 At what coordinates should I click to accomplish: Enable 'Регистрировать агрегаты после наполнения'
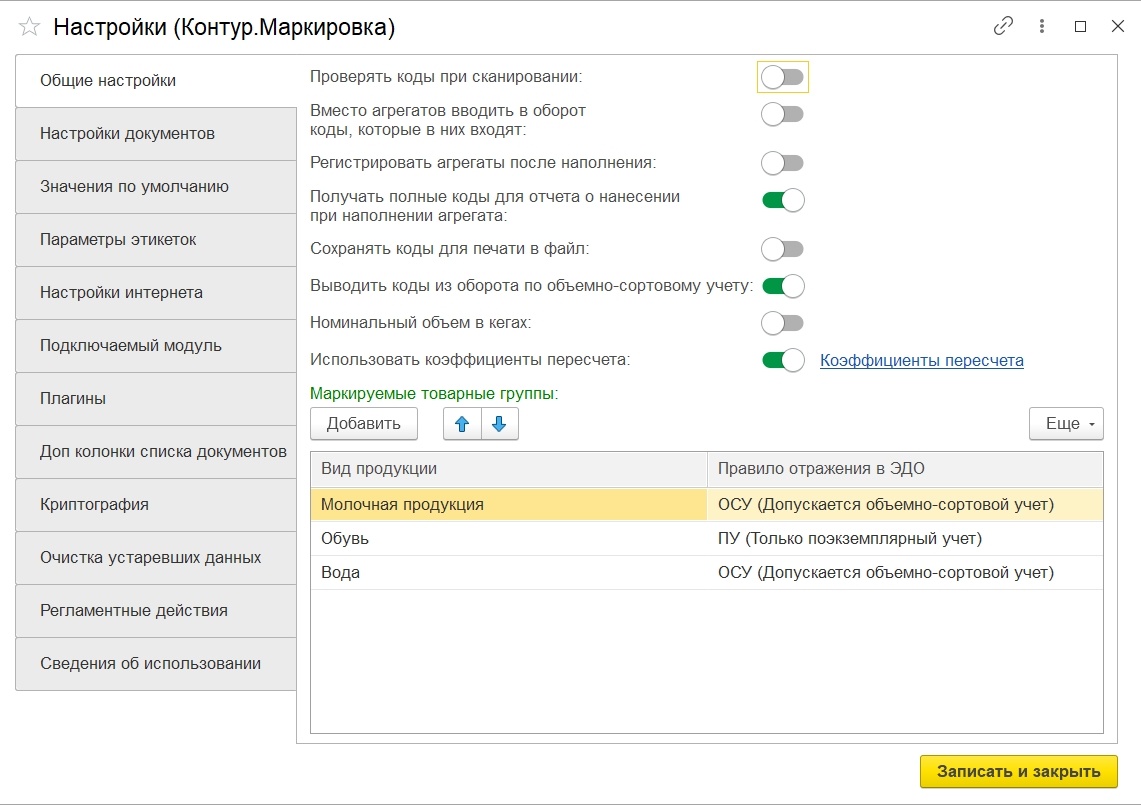pyautogui.click(x=783, y=163)
